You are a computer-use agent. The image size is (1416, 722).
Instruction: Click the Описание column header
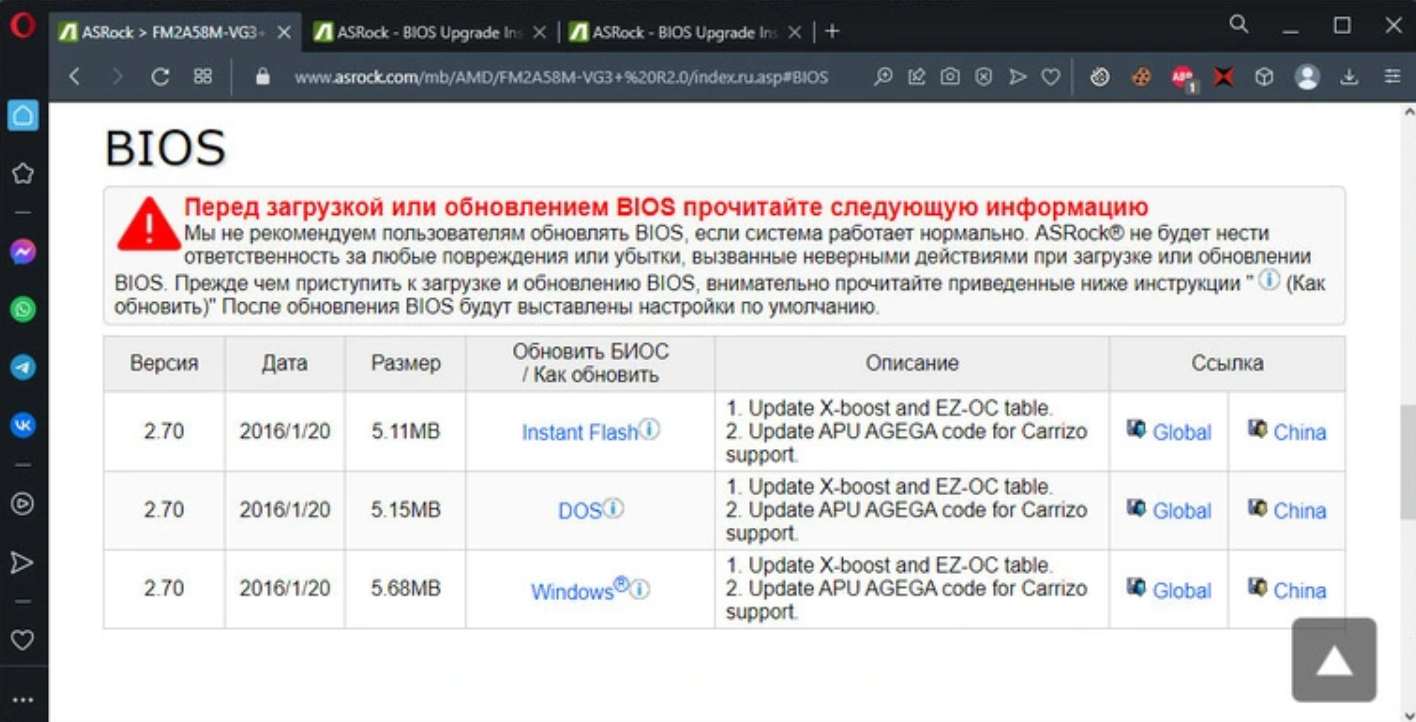tap(912, 364)
